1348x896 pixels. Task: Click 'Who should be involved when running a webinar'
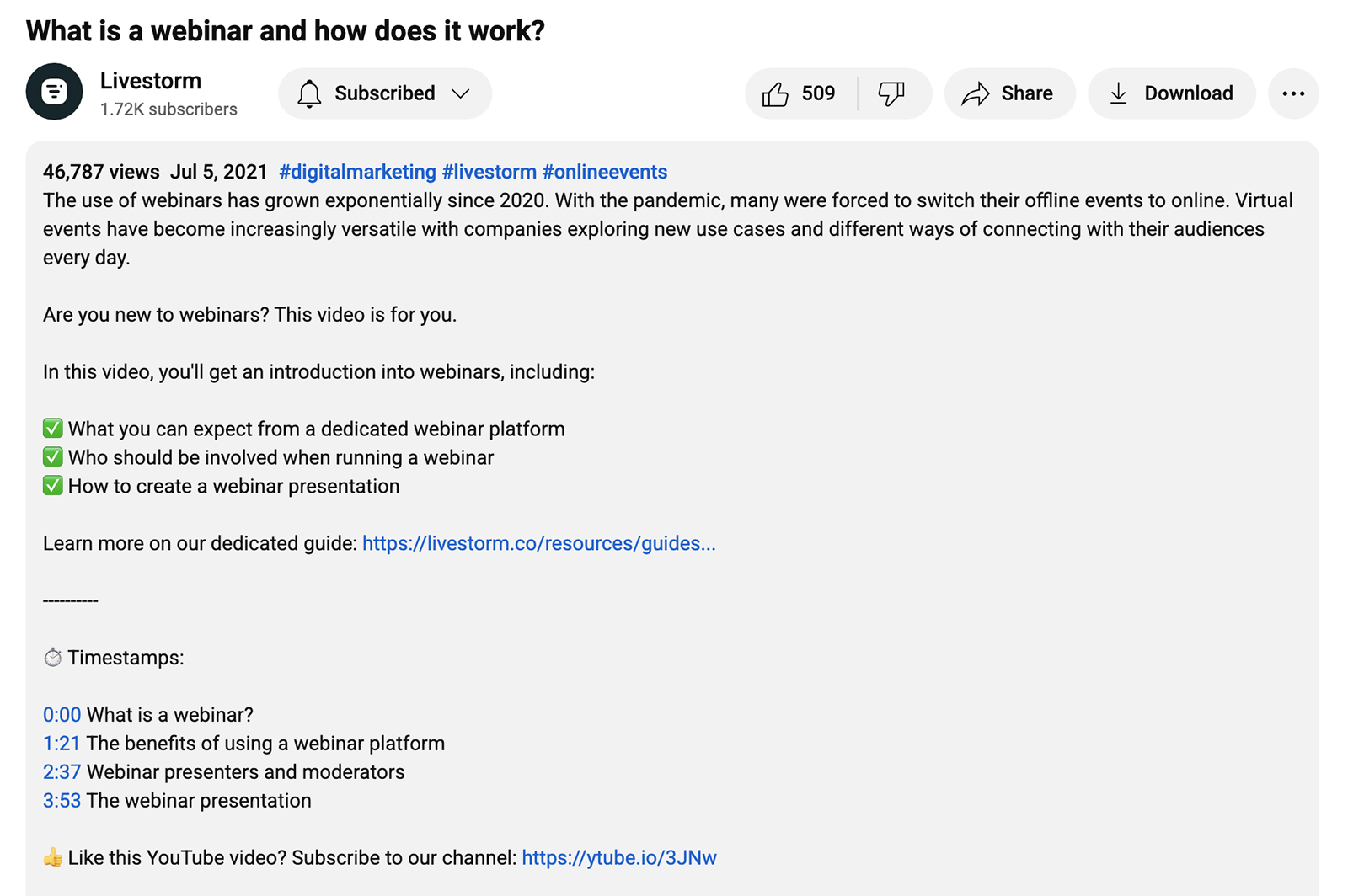(x=281, y=457)
